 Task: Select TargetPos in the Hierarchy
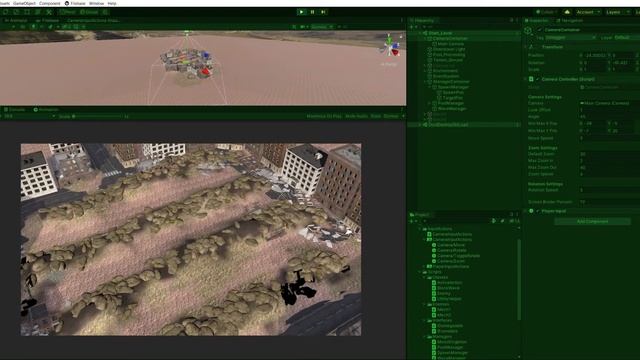tap(453, 98)
